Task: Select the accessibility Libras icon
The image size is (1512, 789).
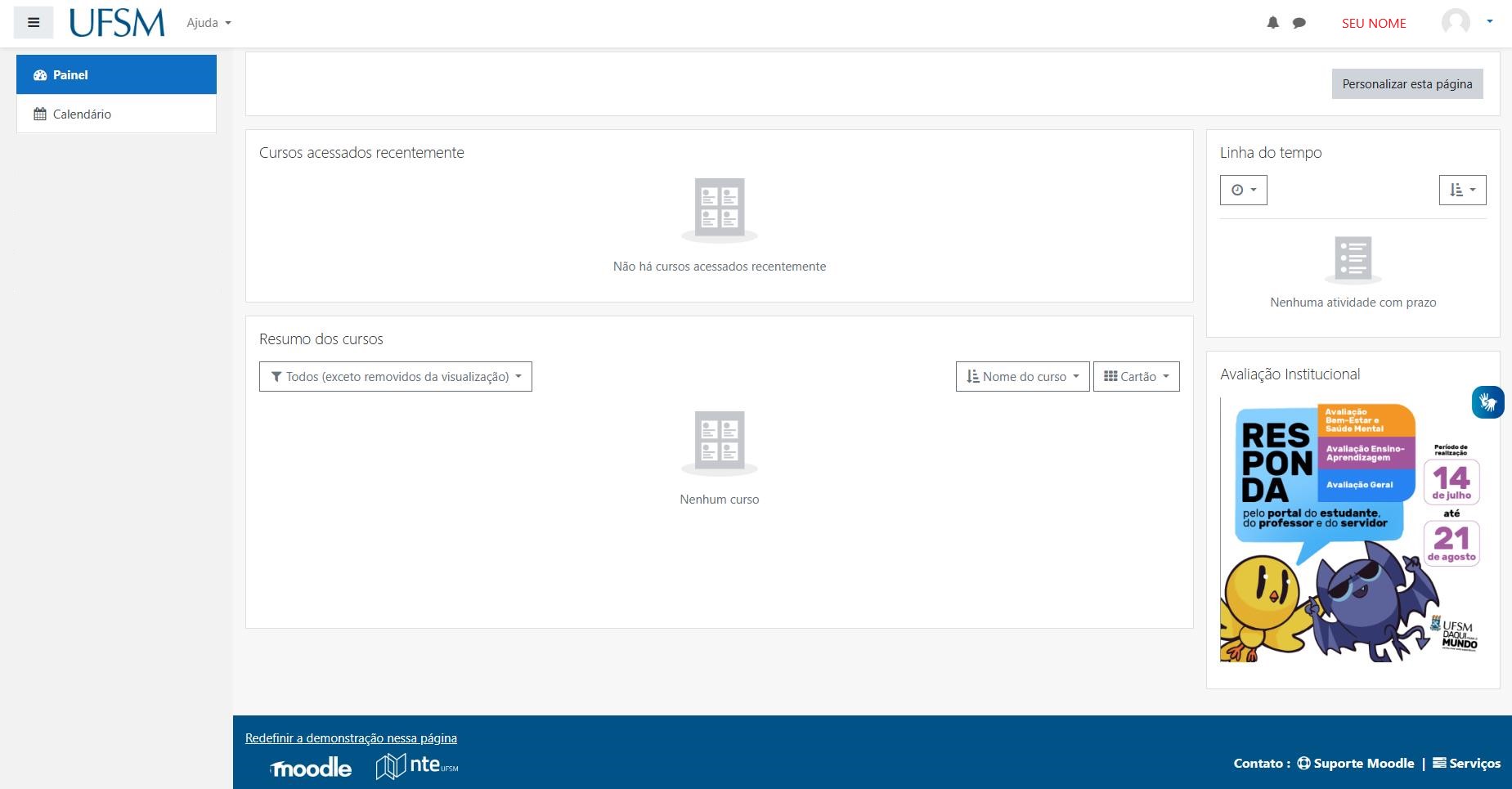Action: (1487, 402)
